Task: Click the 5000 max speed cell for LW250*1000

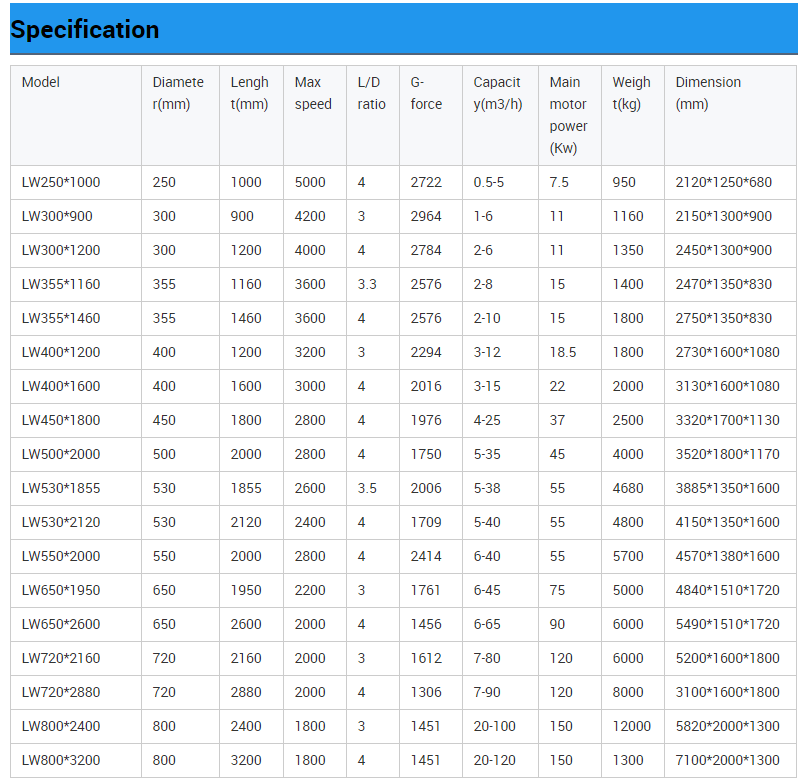Action: click(310, 182)
